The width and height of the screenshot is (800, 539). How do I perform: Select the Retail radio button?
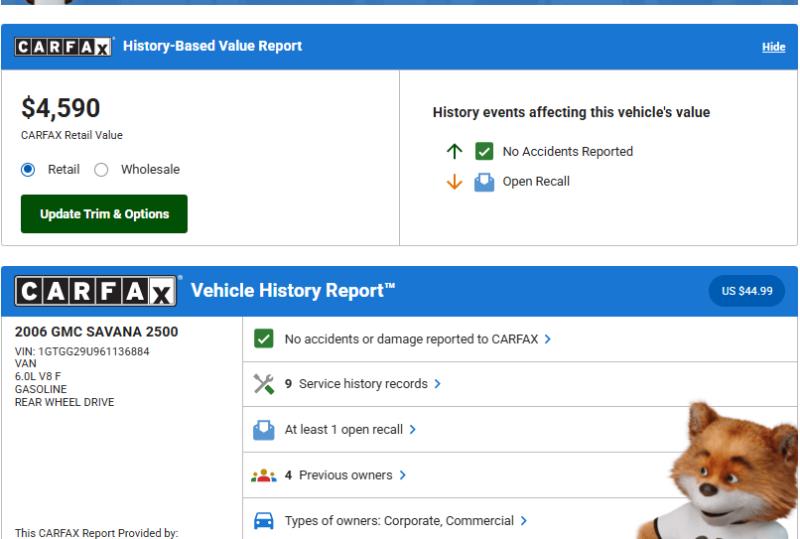pyautogui.click(x=28, y=170)
